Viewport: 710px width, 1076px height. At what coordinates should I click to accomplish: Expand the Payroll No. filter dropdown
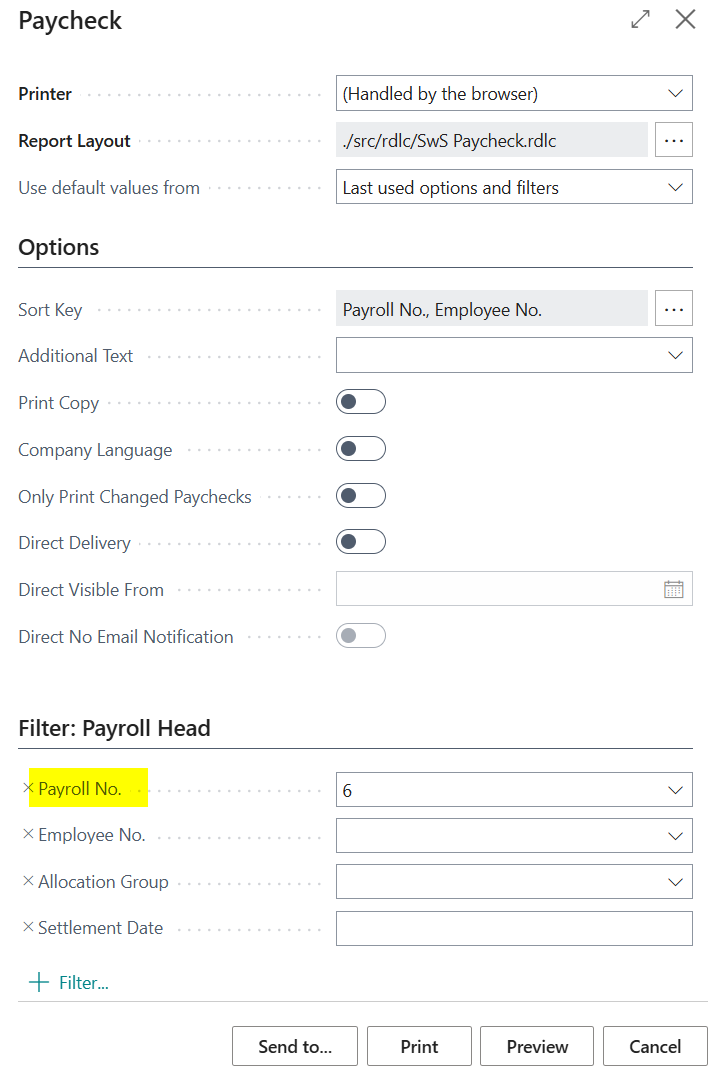674,790
